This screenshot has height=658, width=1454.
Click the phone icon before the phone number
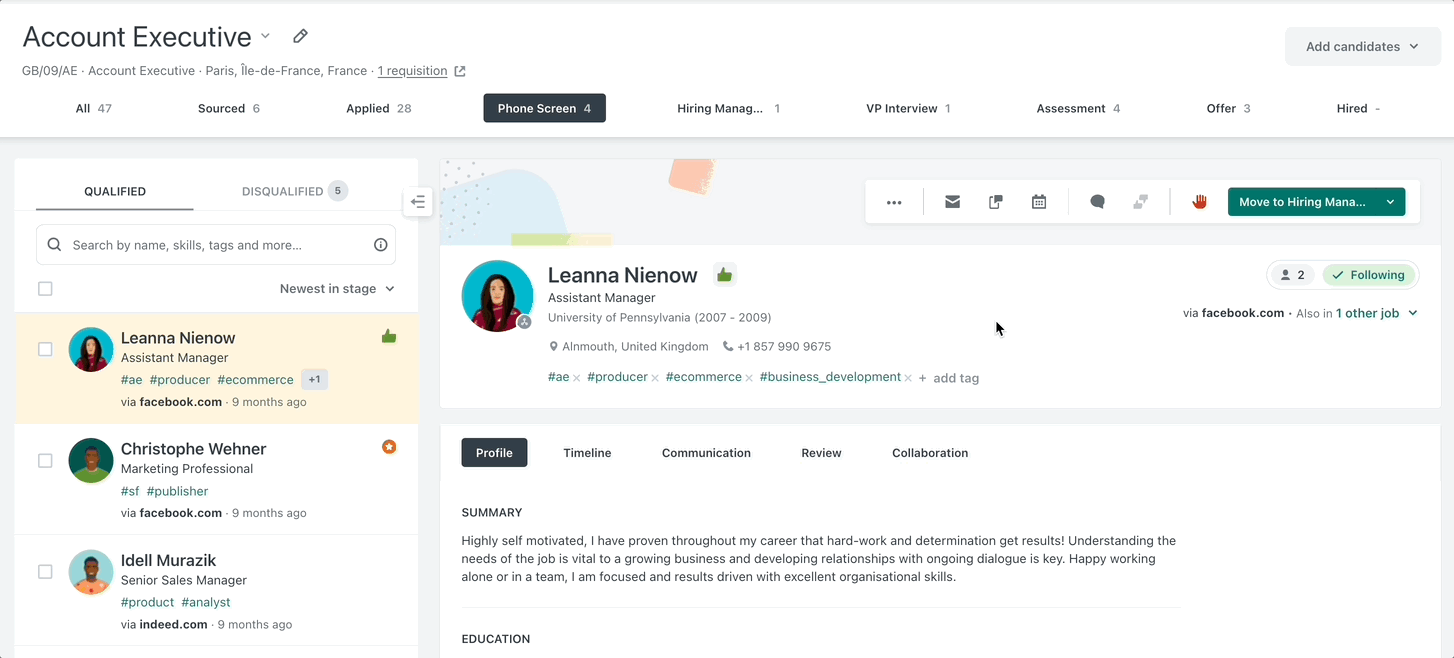[729, 347]
